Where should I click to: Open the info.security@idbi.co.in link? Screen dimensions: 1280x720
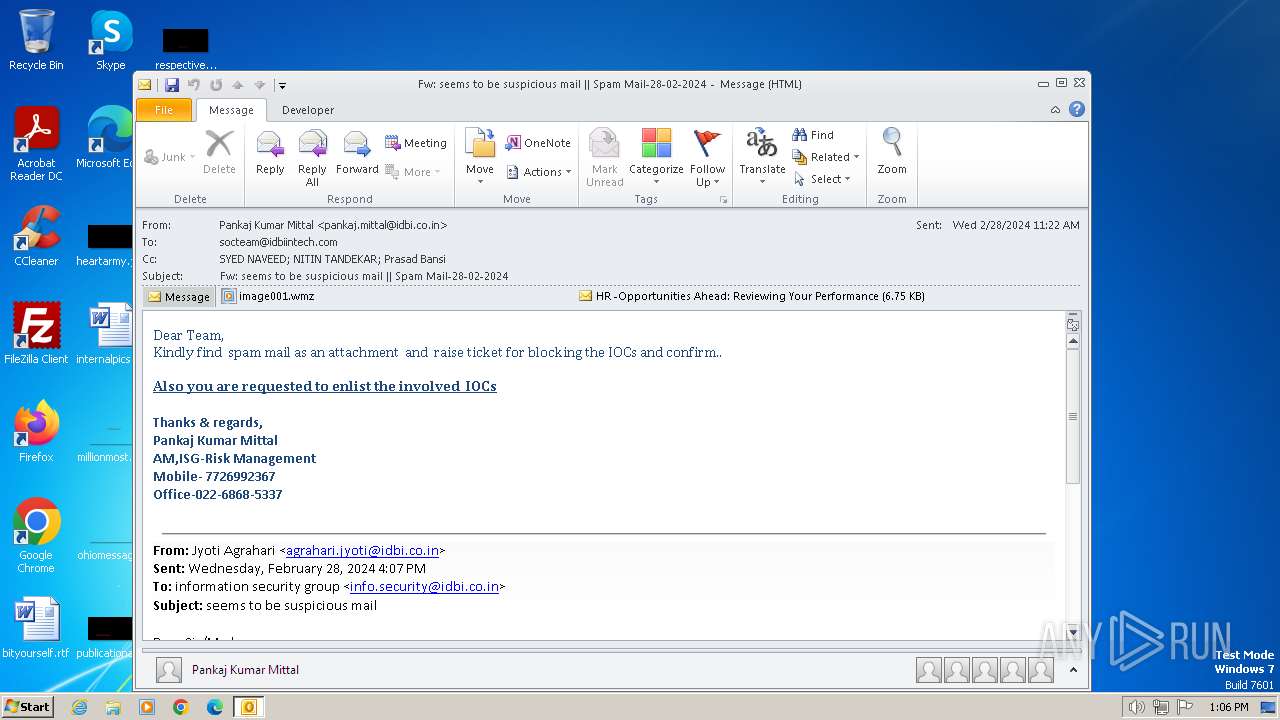click(424, 586)
